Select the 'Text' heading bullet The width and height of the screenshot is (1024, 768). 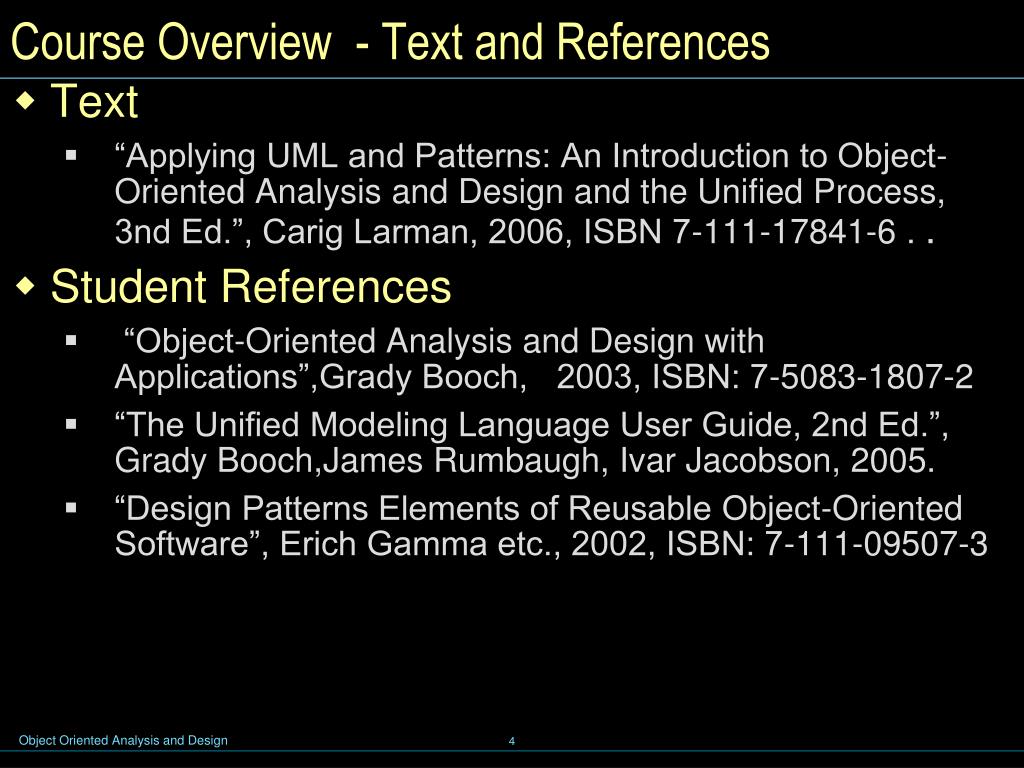[95, 101]
